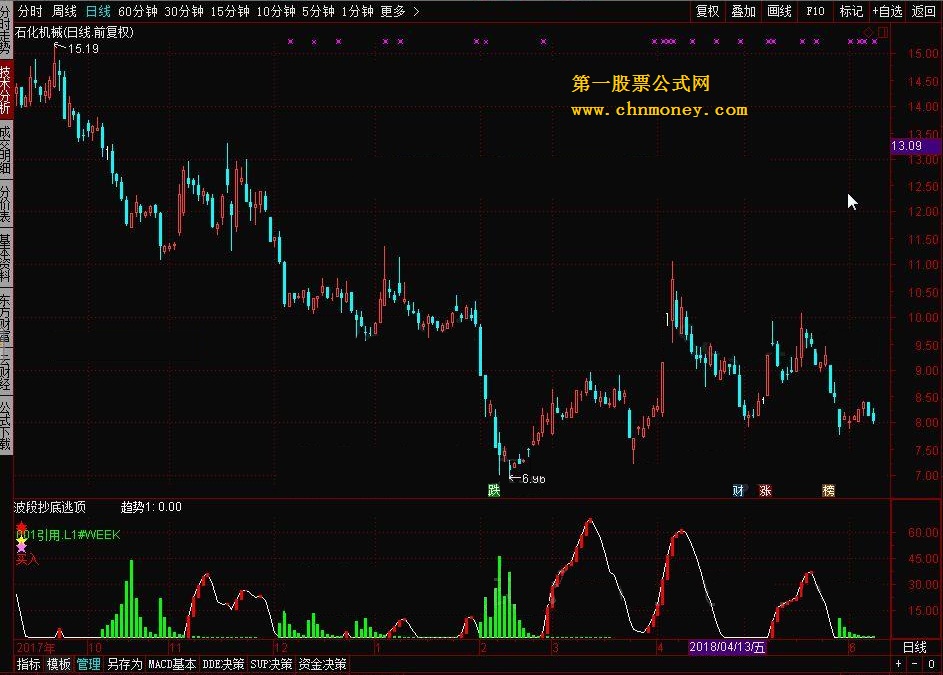Click the 6.96 low price annotation
The image size is (943, 675).
tap(533, 479)
